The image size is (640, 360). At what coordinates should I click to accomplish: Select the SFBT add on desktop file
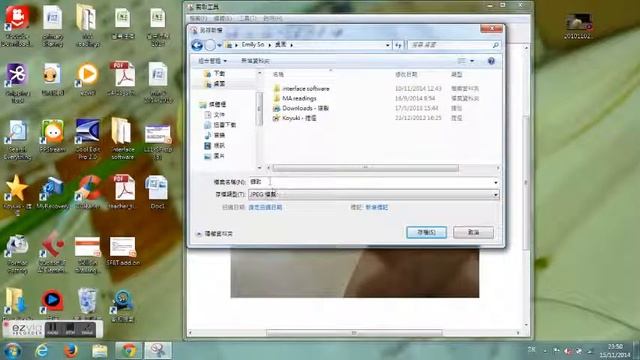click(122, 251)
